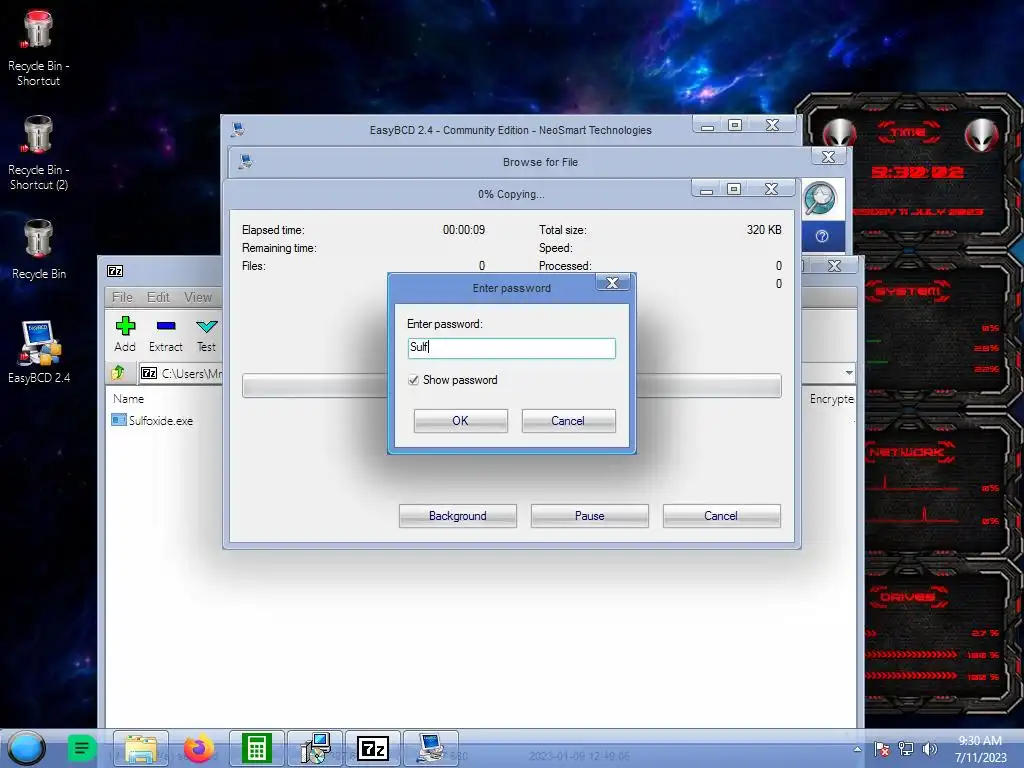Switch to 7-Zip taskbar button

point(373,748)
